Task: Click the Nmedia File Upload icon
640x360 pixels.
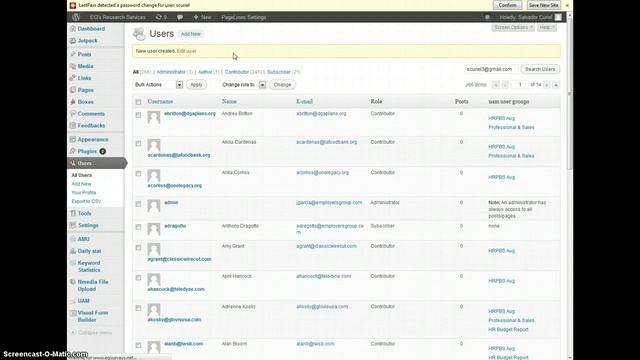Action: [x=73, y=282]
